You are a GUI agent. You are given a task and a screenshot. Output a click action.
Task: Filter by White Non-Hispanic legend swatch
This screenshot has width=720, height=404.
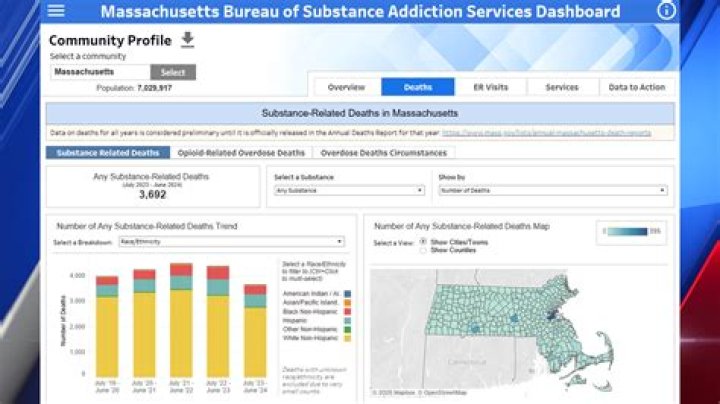tap(348, 338)
